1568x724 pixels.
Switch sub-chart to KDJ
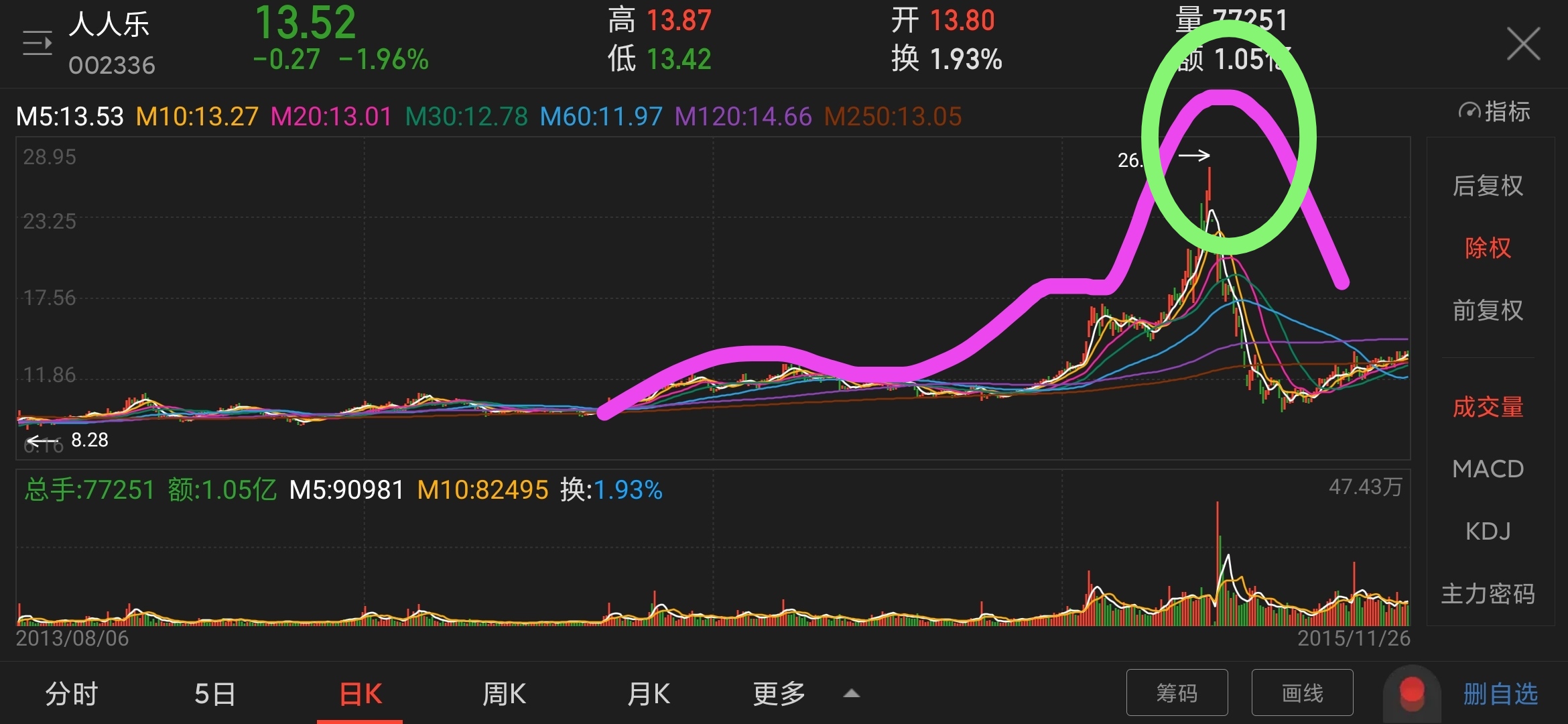coord(1488,531)
